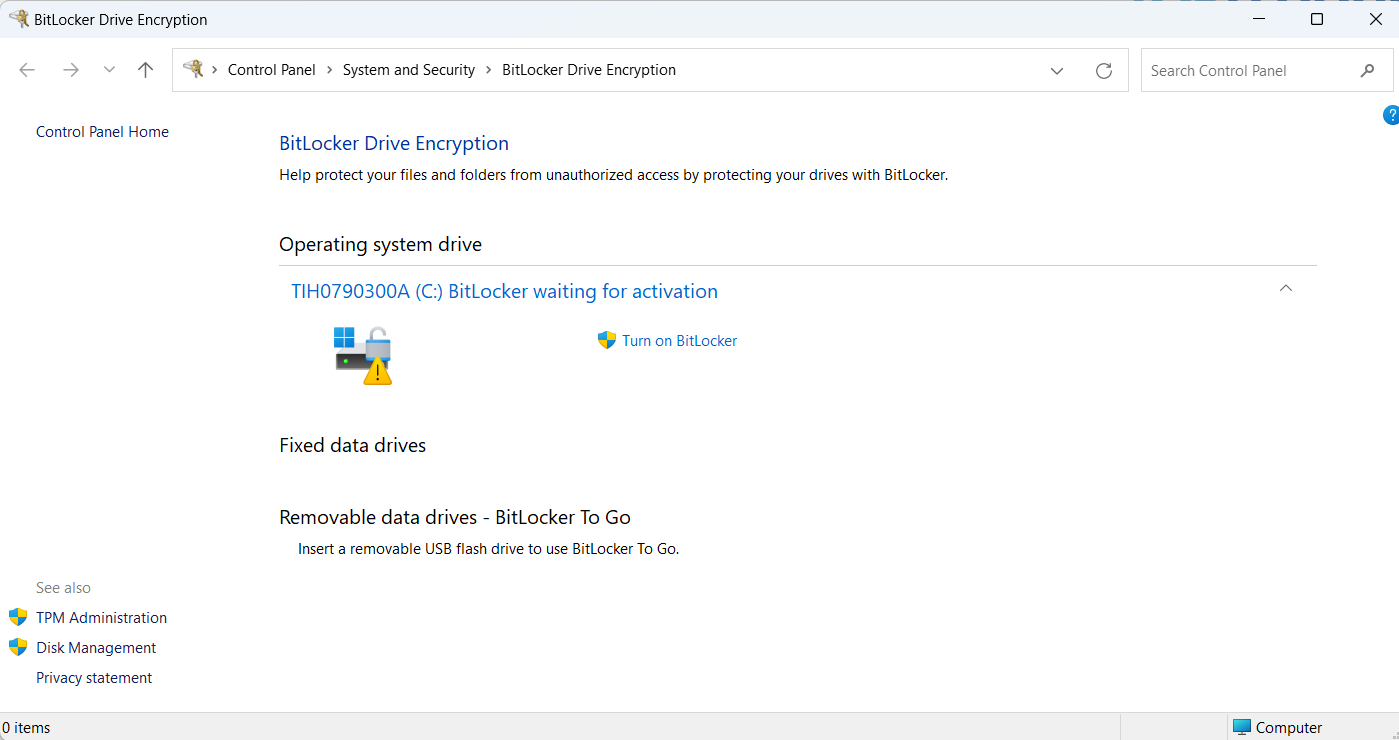The image size is (1399, 740).
Task: Go forward using the right arrow
Action: click(x=70, y=70)
